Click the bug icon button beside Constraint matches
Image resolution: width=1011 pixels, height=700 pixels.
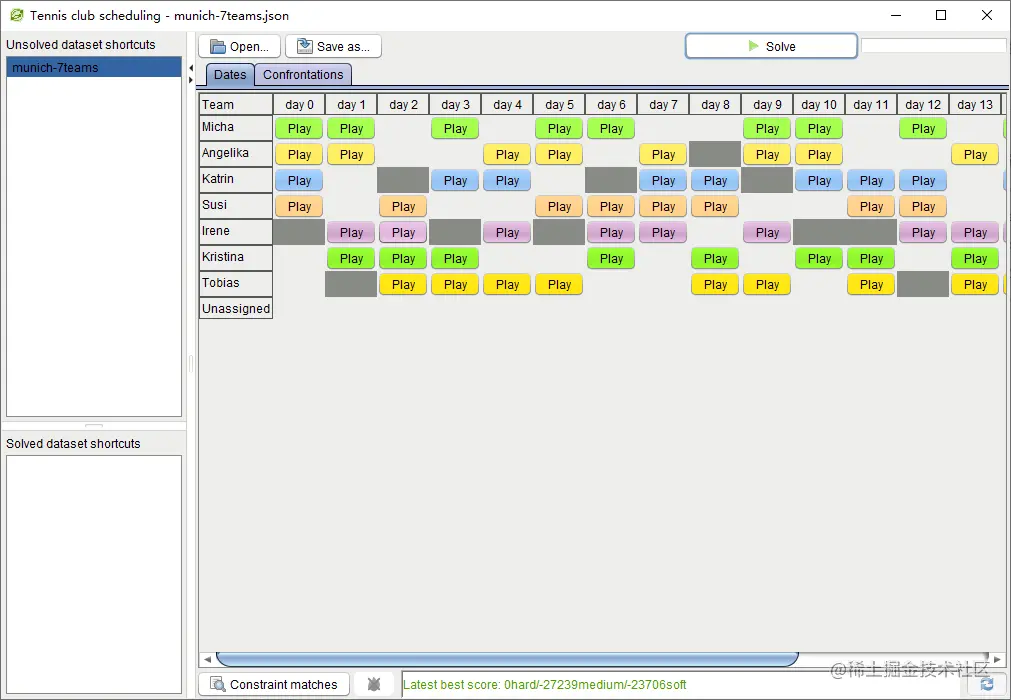tap(374, 684)
